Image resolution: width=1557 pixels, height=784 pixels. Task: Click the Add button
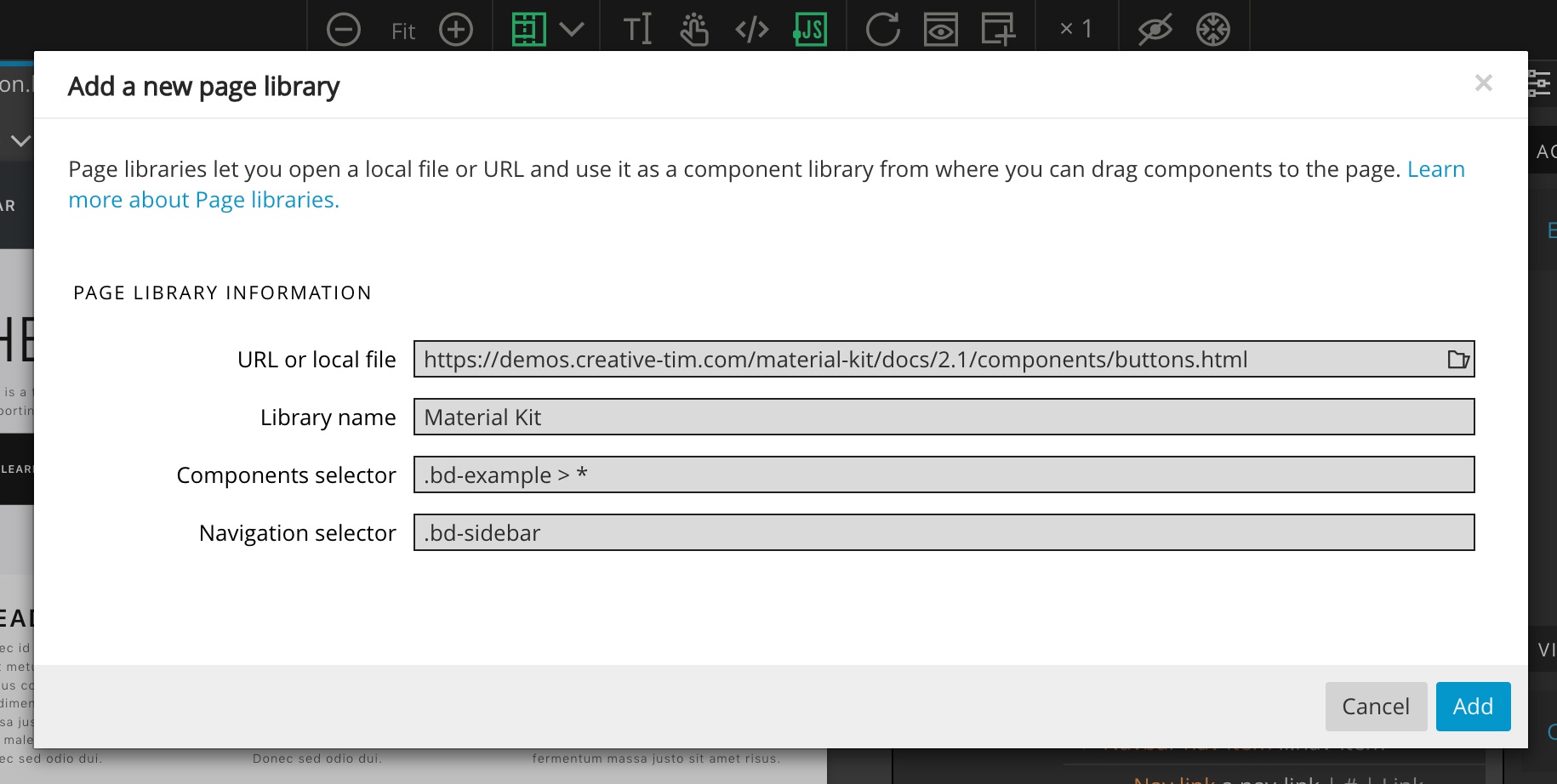[1474, 707]
